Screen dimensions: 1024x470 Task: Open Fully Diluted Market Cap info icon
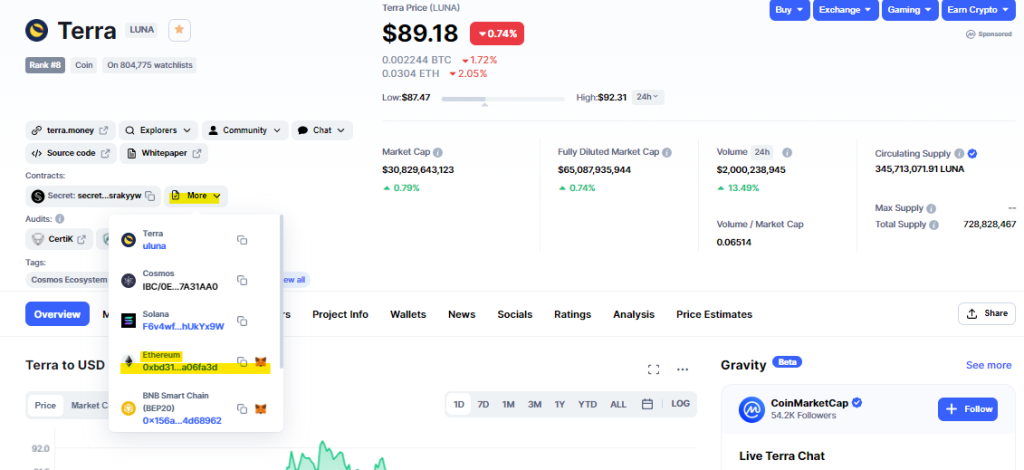coord(667,152)
